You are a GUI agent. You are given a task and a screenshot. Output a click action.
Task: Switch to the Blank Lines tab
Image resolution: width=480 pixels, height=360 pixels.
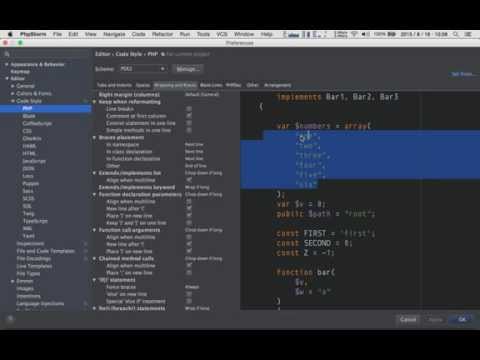pyautogui.click(x=211, y=85)
